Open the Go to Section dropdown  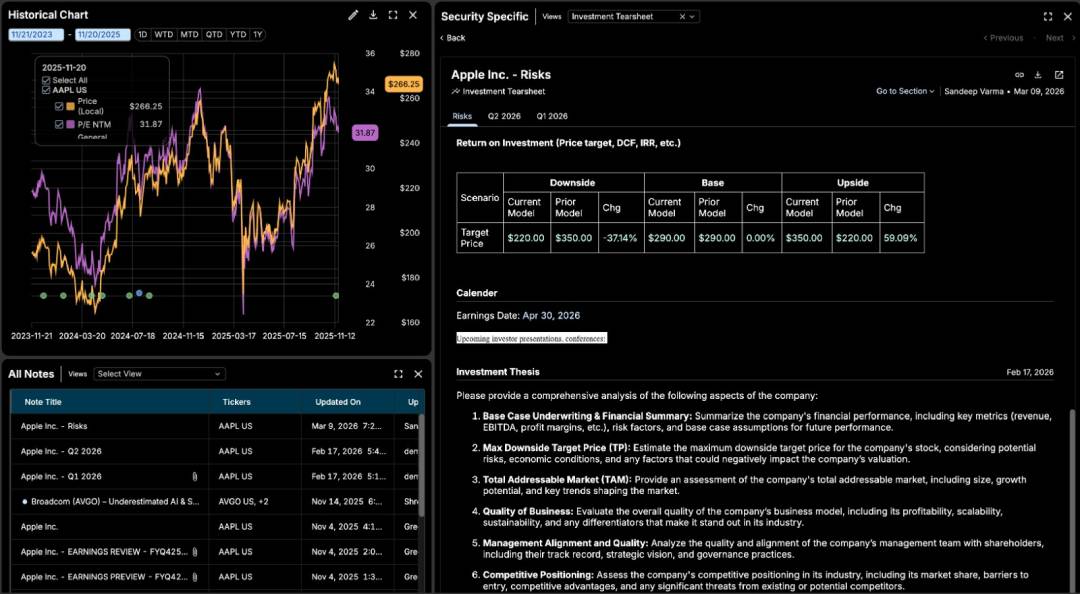click(904, 91)
